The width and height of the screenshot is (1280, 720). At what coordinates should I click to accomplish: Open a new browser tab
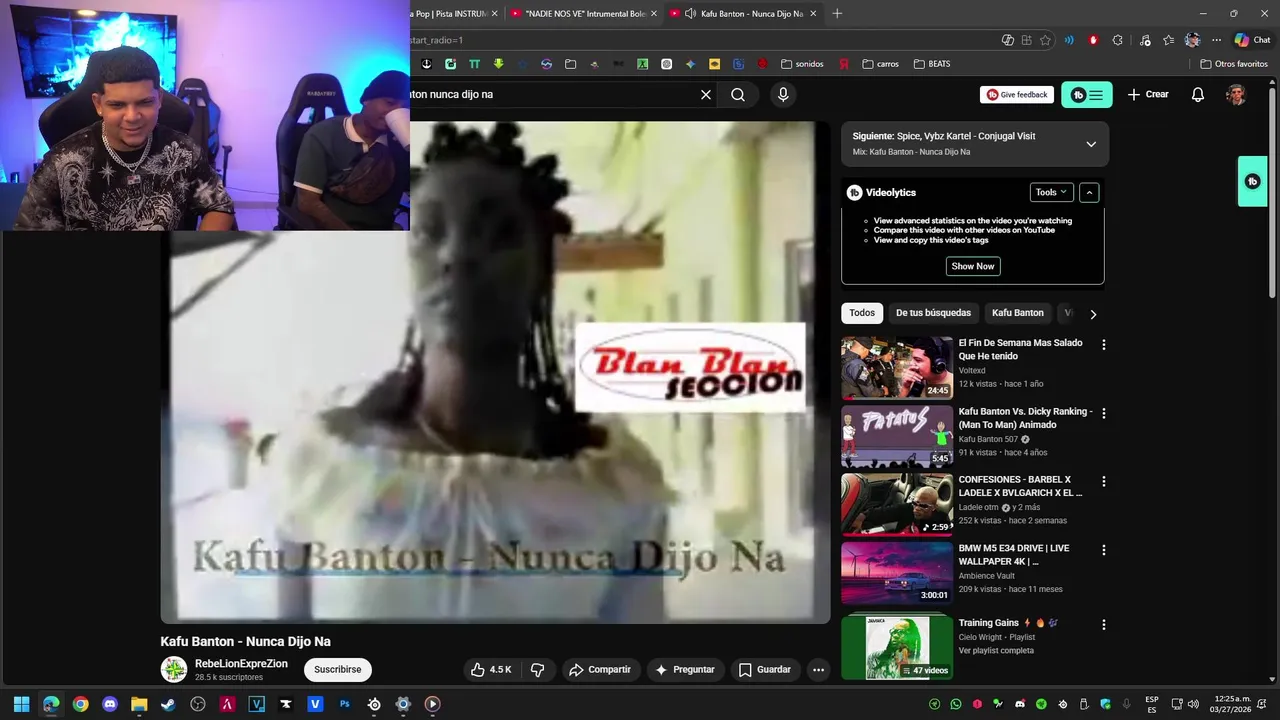(837, 14)
